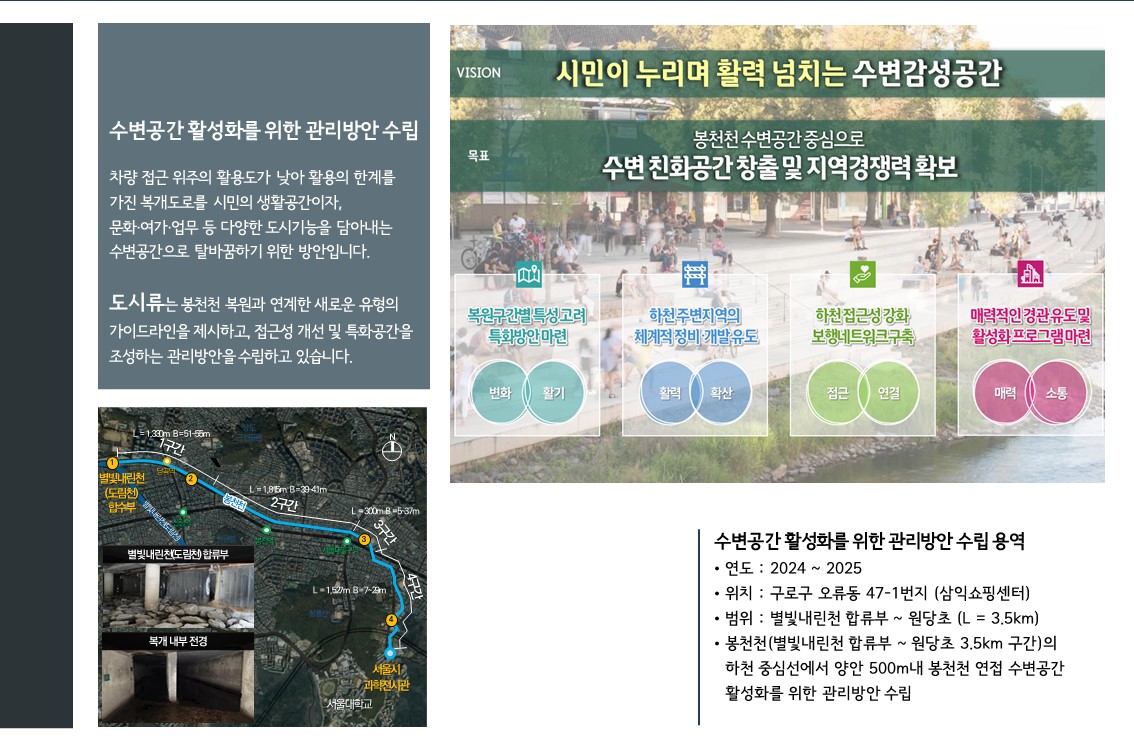Click the pink 매력 circle
Image resolution: width=1134 pixels, height=756 pixels.
click(x=1005, y=393)
